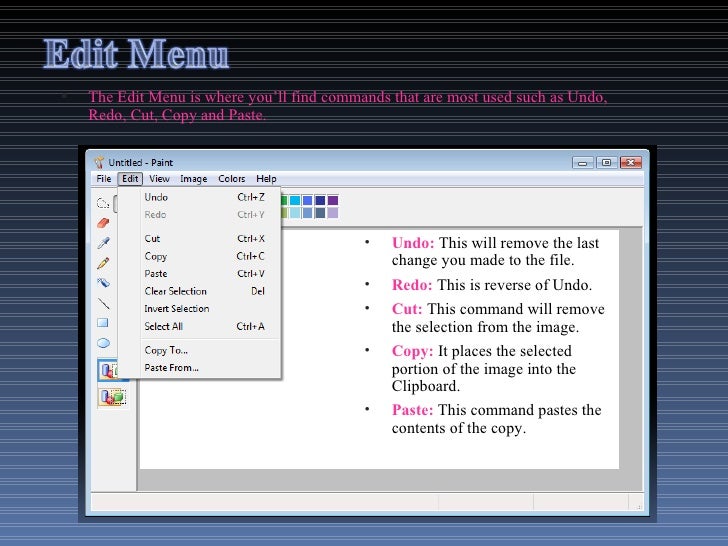Choose the opaque selection option
The height and width of the screenshot is (546, 728).
[109, 370]
